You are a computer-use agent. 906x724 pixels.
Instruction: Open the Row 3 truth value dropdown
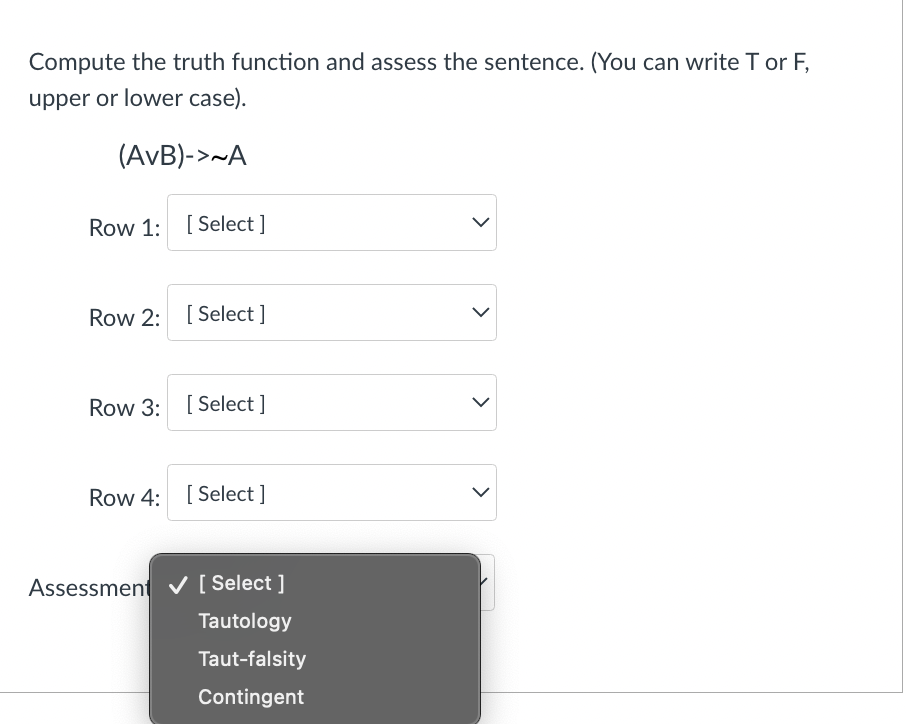coord(332,402)
